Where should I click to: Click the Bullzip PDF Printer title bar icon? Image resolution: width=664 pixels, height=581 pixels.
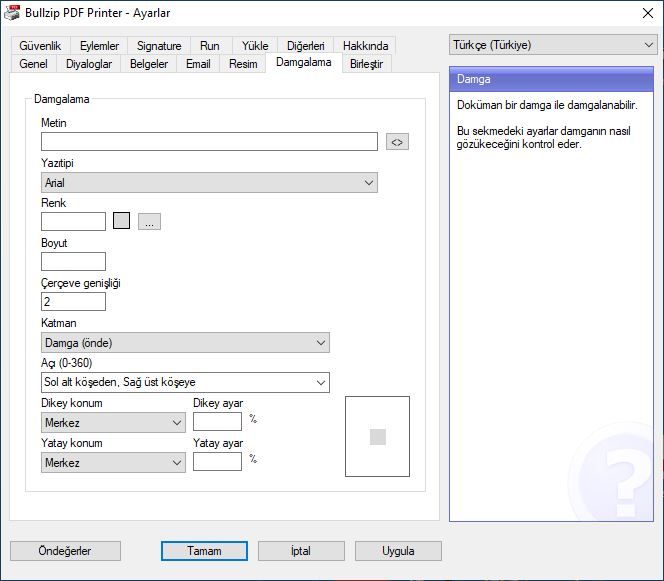[11, 12]
